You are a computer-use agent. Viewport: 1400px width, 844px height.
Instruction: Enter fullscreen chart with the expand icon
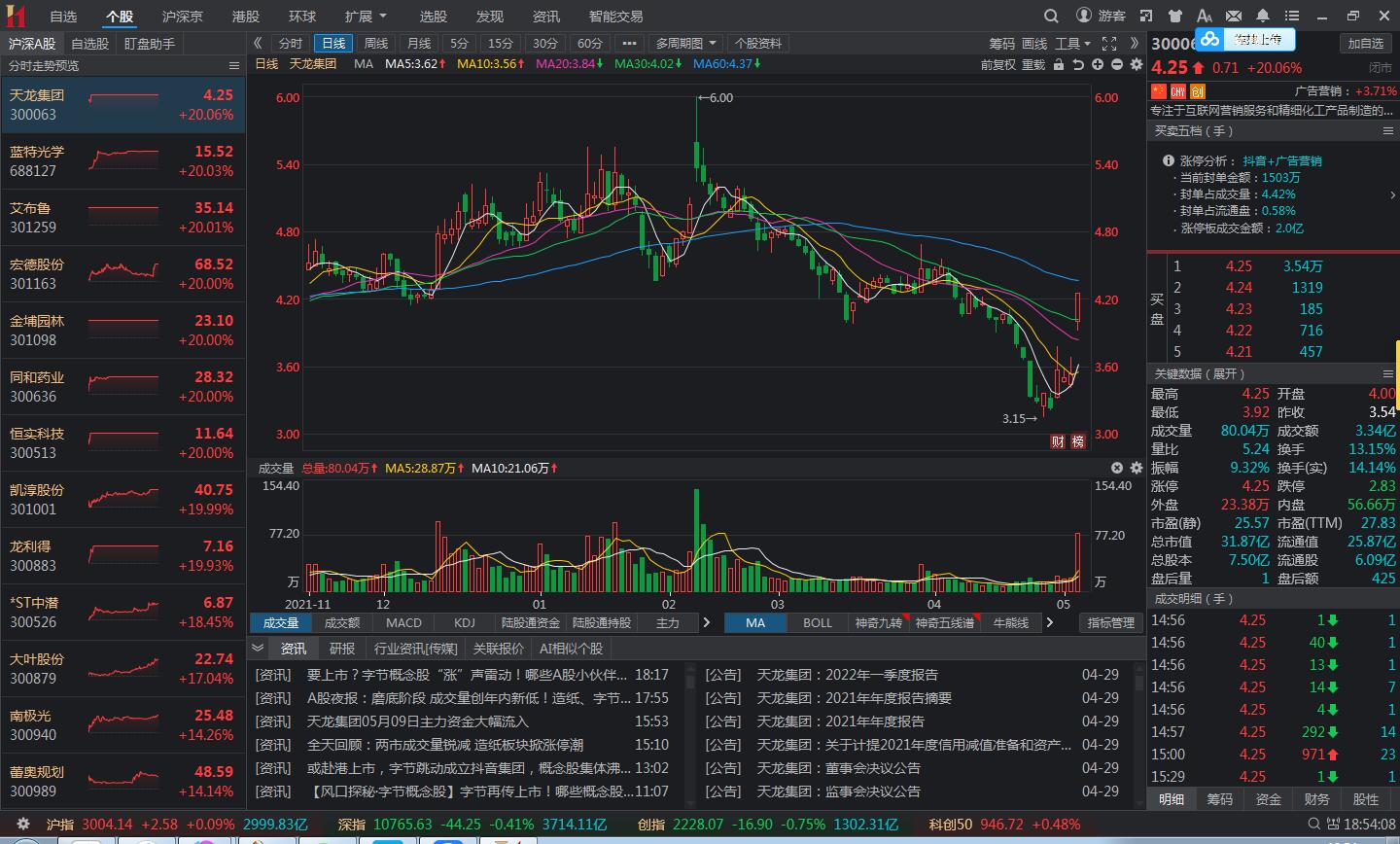coord(1109,44)
